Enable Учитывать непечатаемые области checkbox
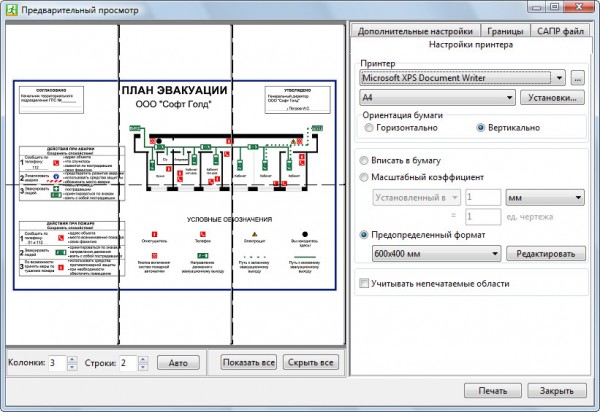 [x=366, y=285]
